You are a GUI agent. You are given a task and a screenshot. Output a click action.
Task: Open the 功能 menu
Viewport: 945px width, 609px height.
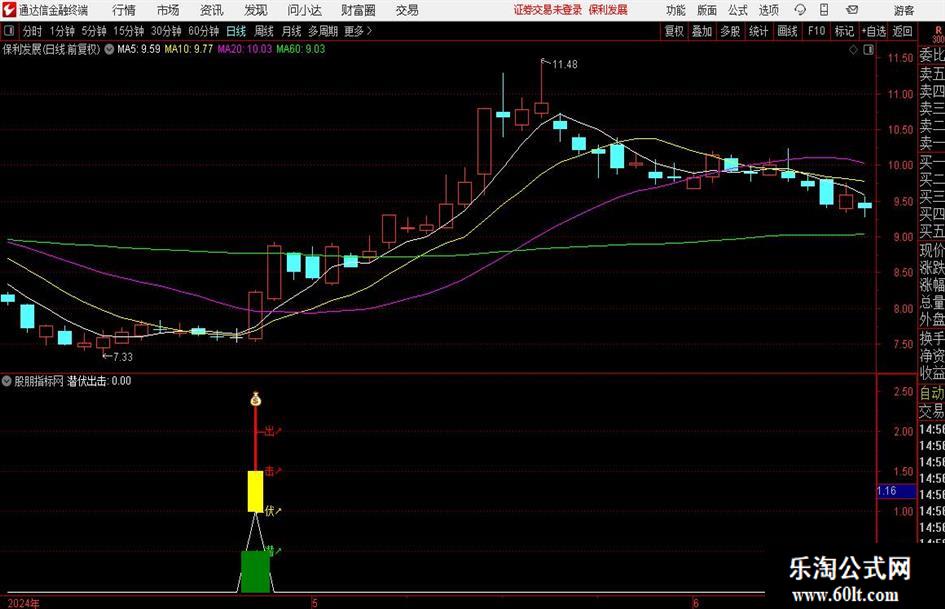tap(676, 10)
